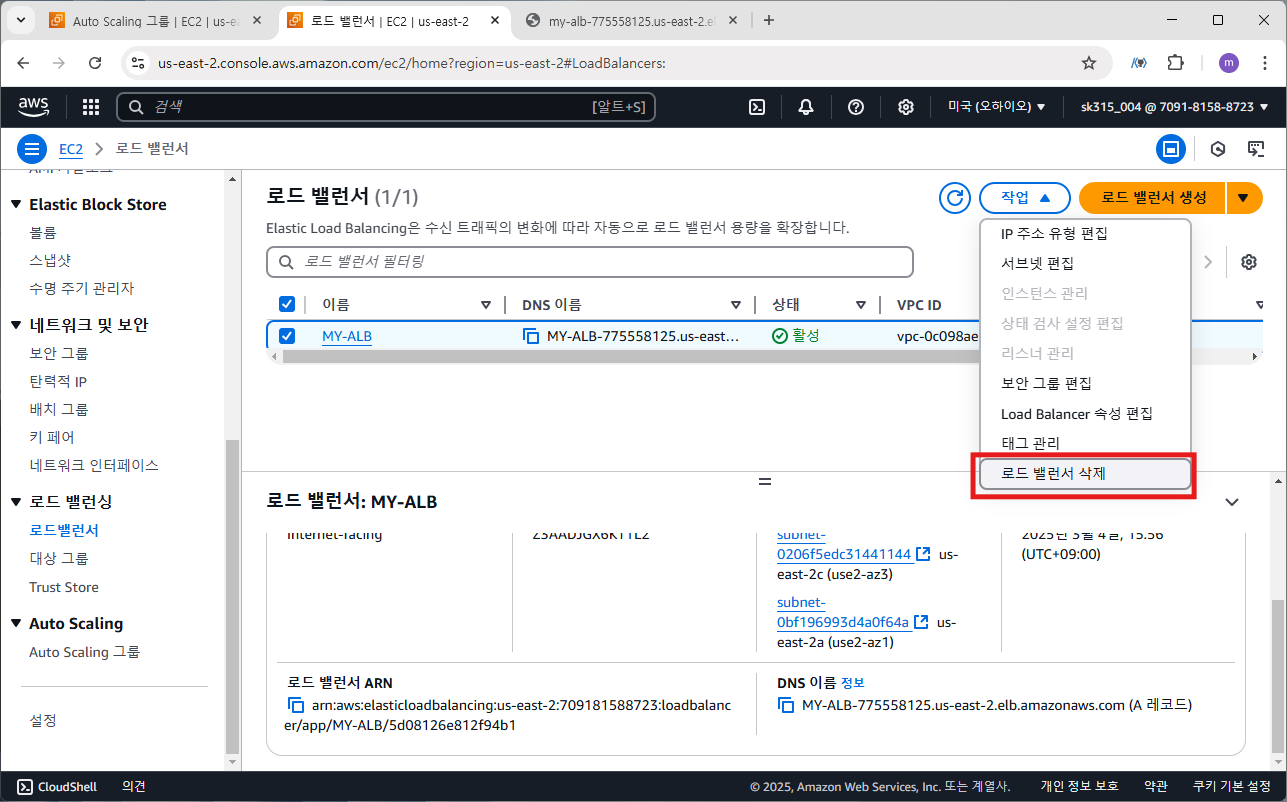Screen dimensions: 1287x802
Task: Choose 태그 관리 from the menu
Action: (1085, 443)
